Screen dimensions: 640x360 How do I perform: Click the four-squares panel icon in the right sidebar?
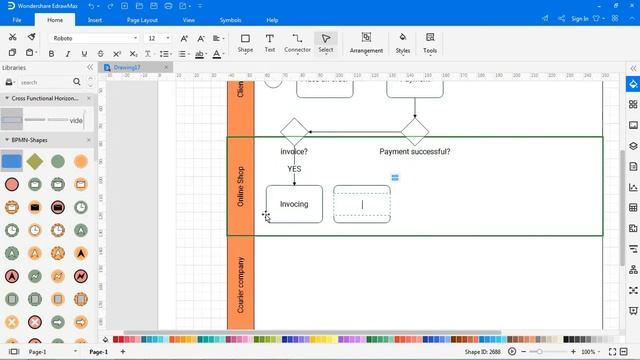point(633,104)
